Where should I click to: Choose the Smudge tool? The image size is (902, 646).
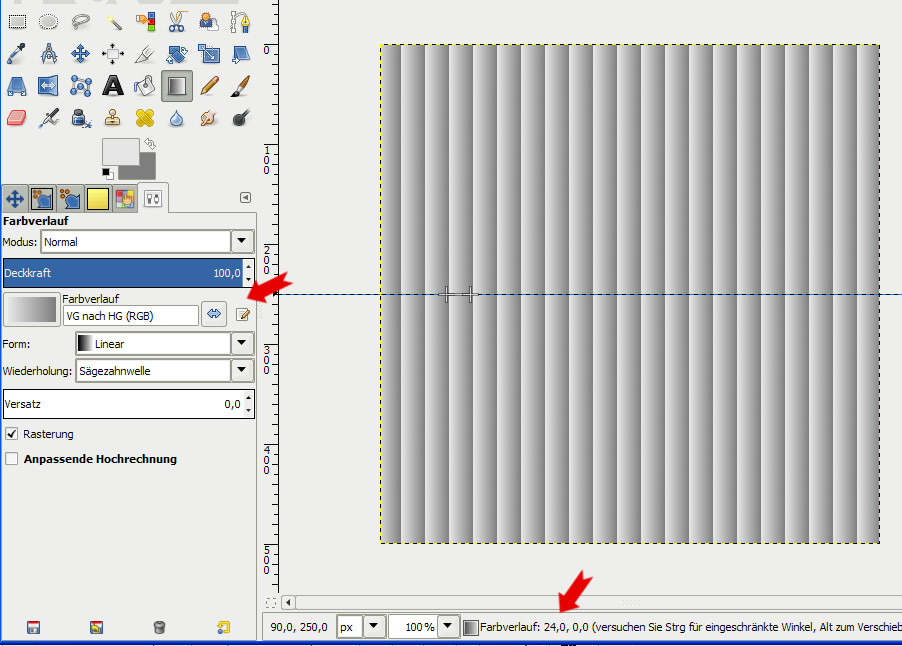[x=208, y=119]
